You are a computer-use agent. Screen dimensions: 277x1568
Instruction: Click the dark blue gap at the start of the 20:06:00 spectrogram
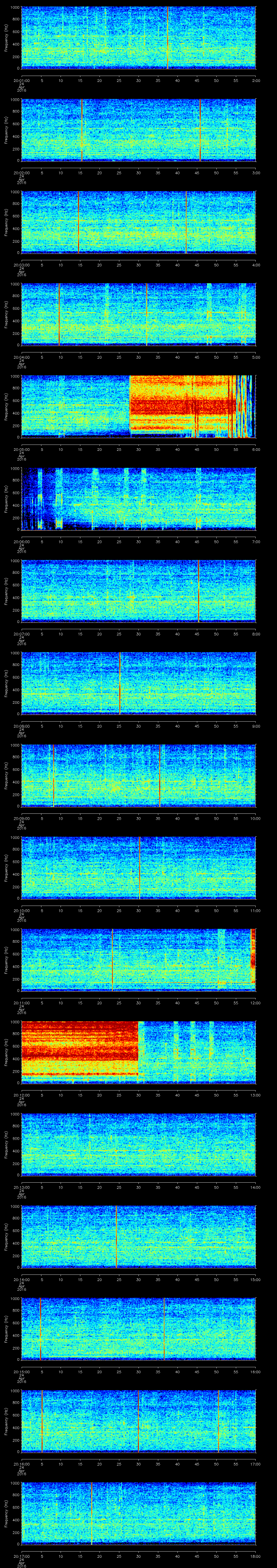tap(30, 499)
